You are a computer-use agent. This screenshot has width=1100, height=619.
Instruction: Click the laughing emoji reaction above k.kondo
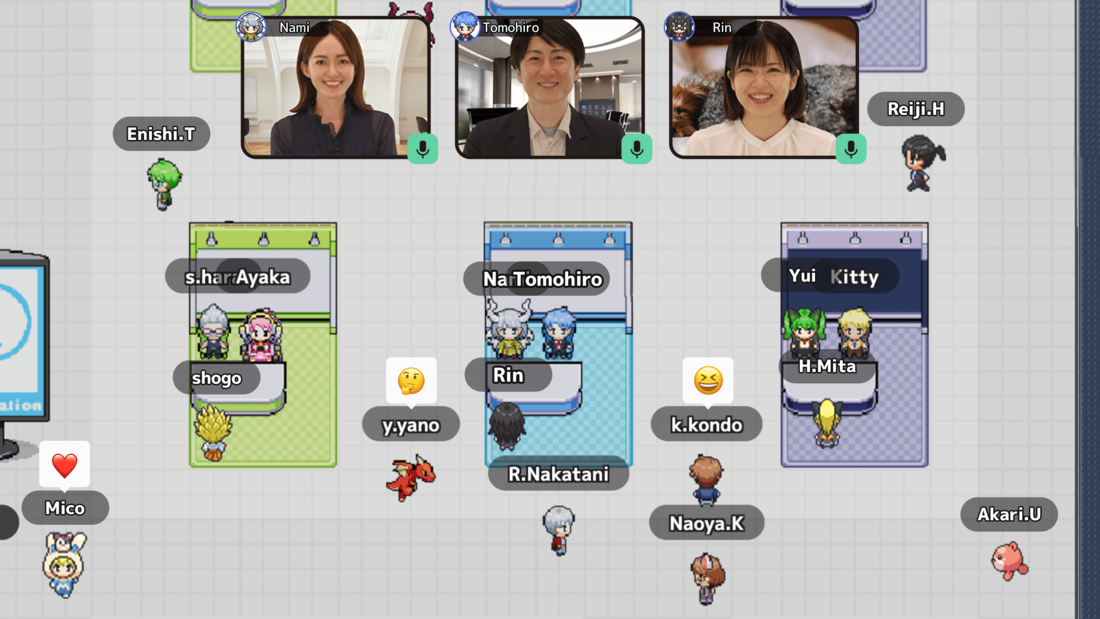pyautogui.click(x=708, y=381)
